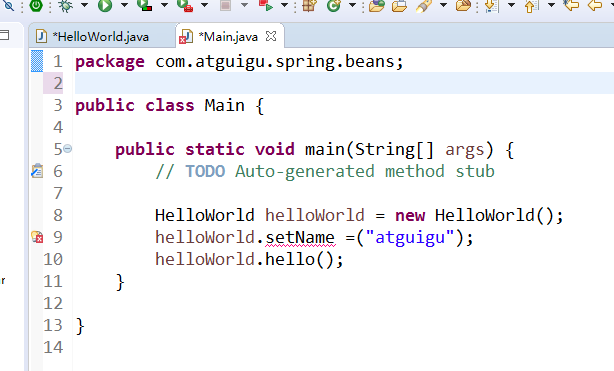Open the Next Annotation dropdown arrow

pos(511,5)
